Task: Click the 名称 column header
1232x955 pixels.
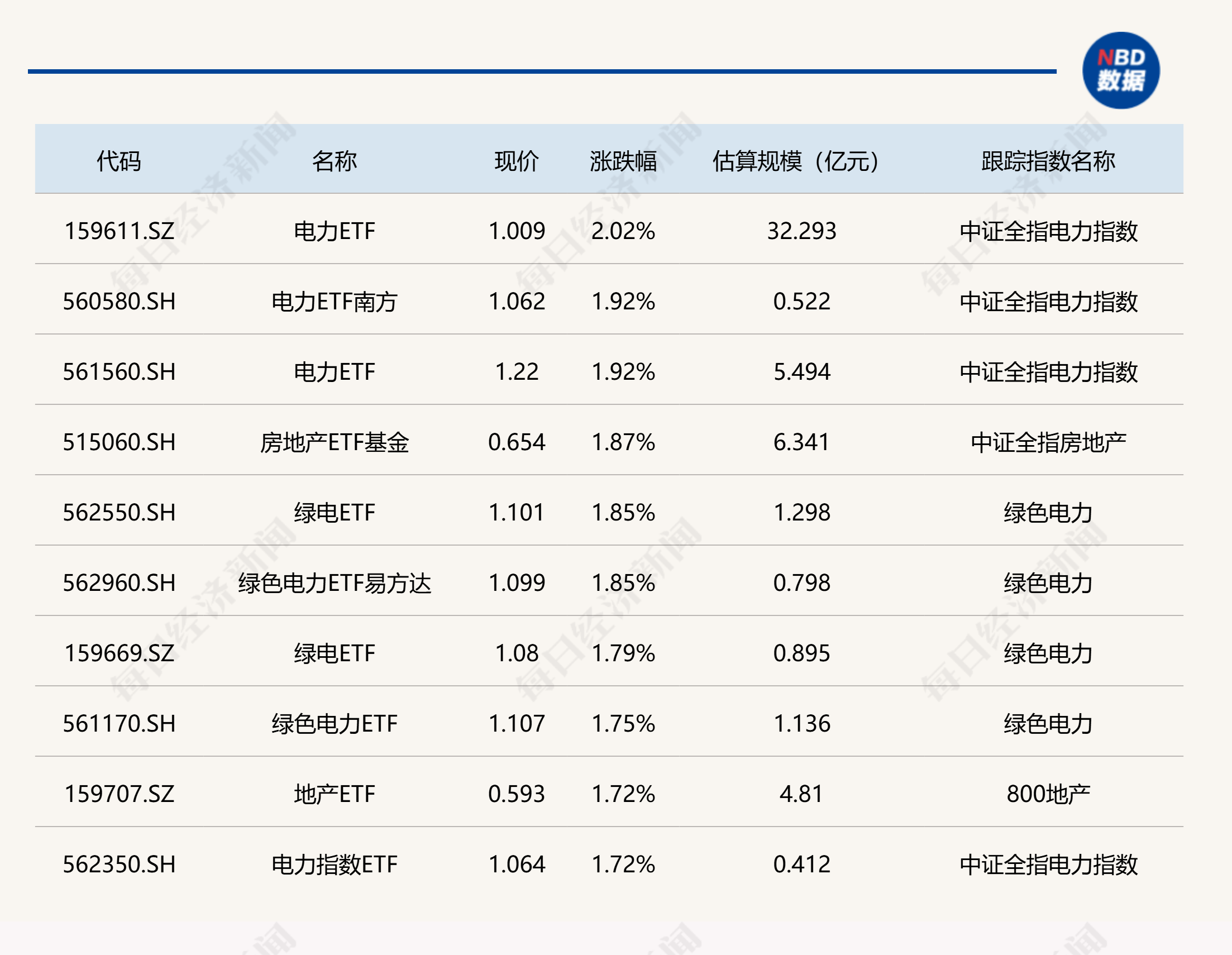Action: (335, 161)
